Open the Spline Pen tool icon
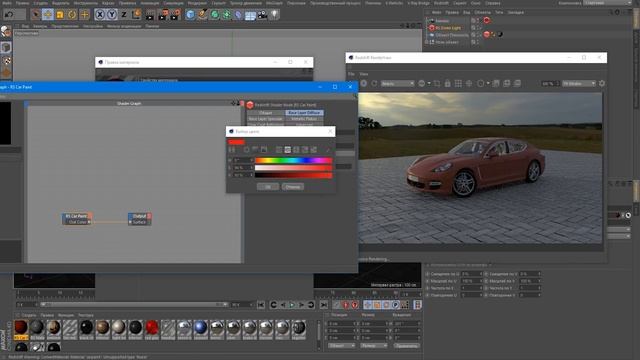This screenshot has height=360, width=640. click(x=202, y=15)
